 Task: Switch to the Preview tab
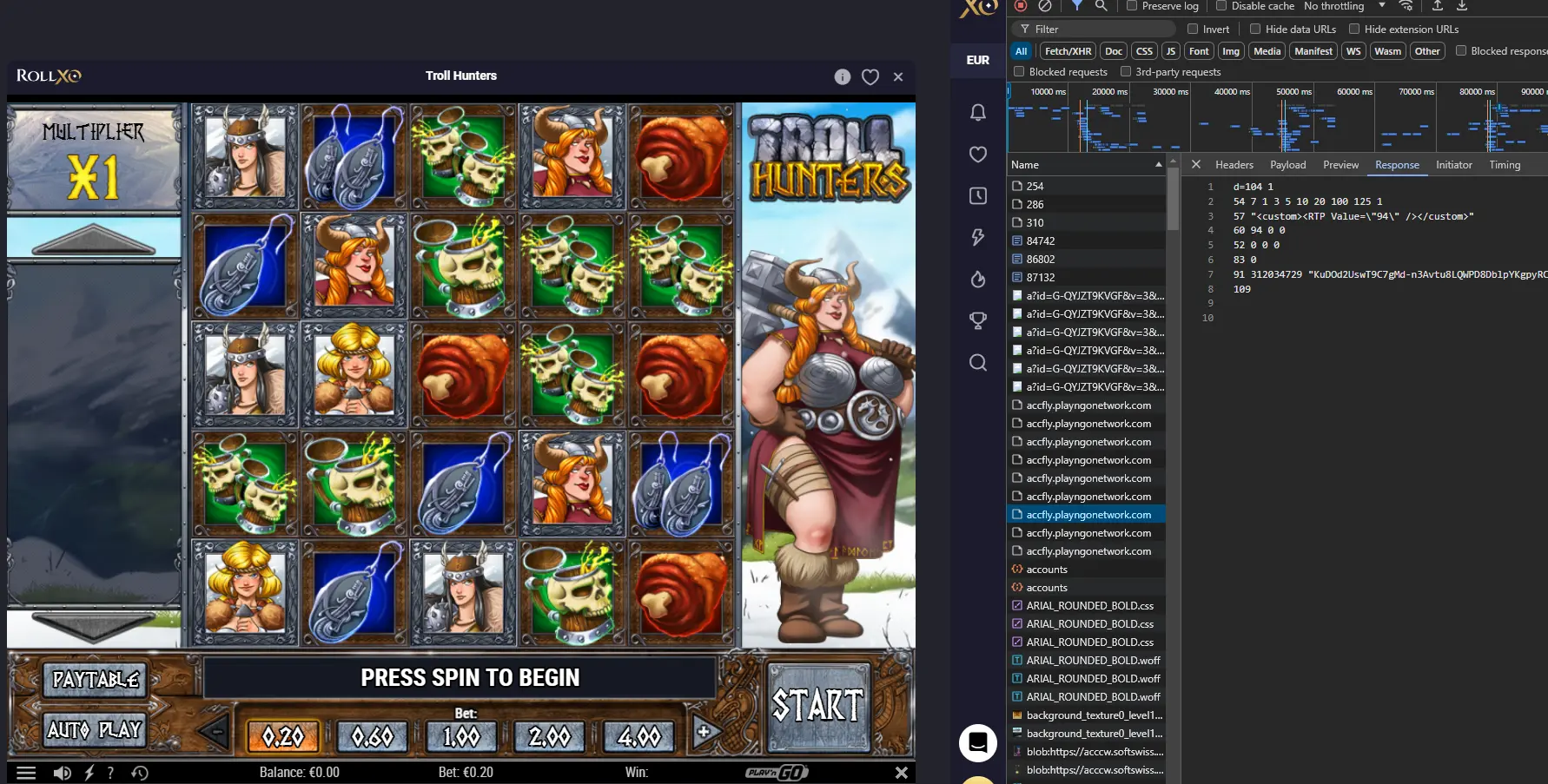[x=1340, y=164]
